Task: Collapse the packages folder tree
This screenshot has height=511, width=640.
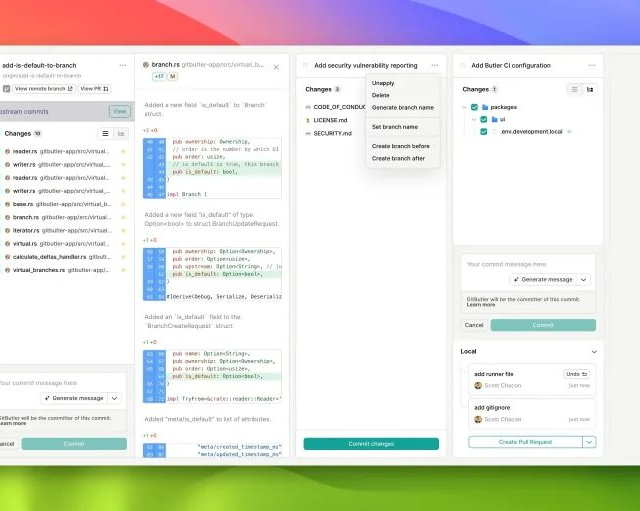Action: (x=464, y=106)
